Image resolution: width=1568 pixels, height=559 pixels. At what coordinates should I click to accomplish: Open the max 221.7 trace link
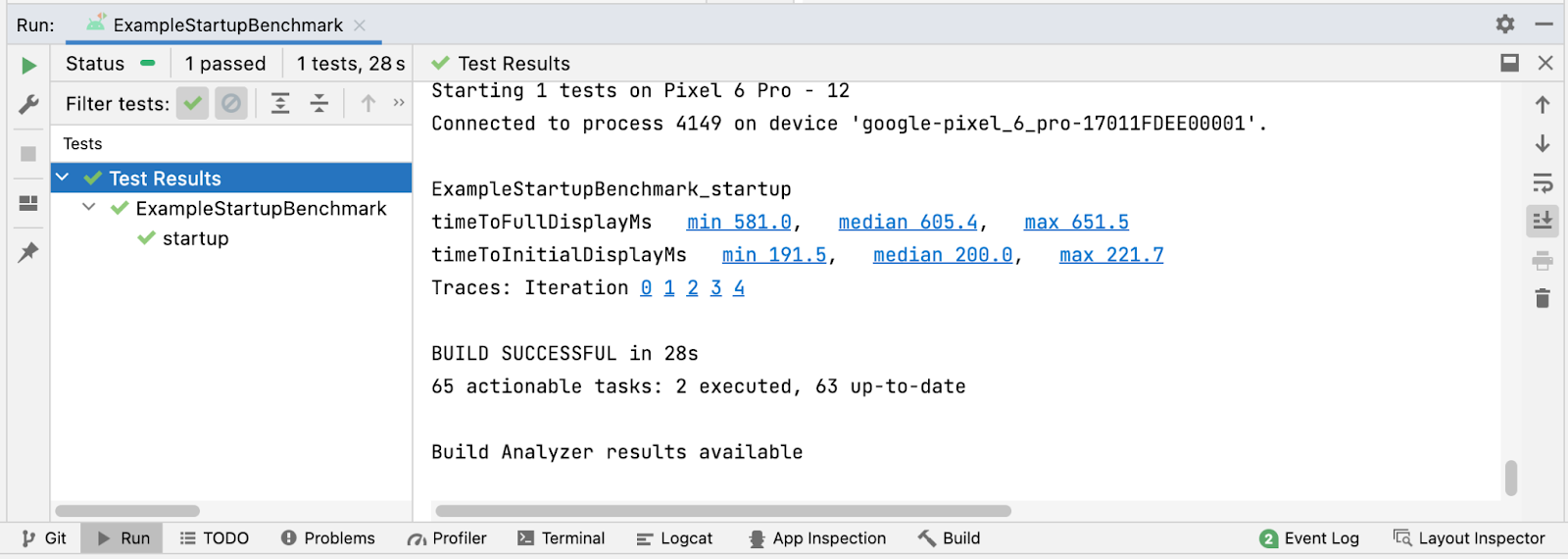coord(1111,255)
